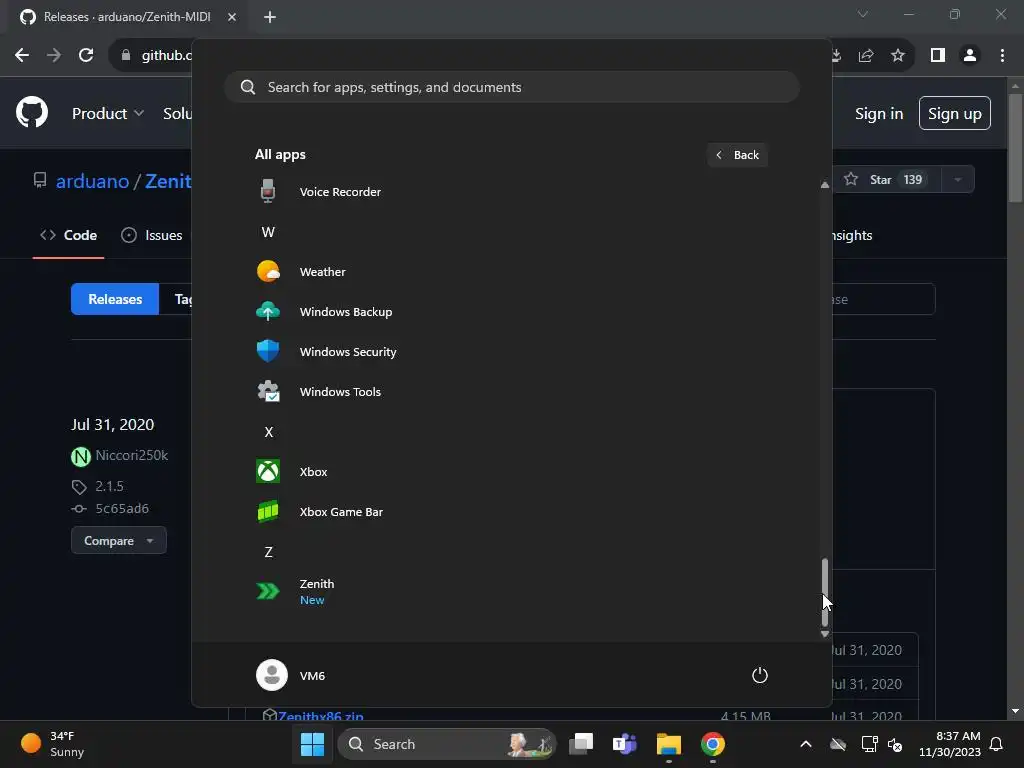Open the weather widget showing 34°F Sunny
Viewport: 1024px width, 768px height.
[54, 744]
